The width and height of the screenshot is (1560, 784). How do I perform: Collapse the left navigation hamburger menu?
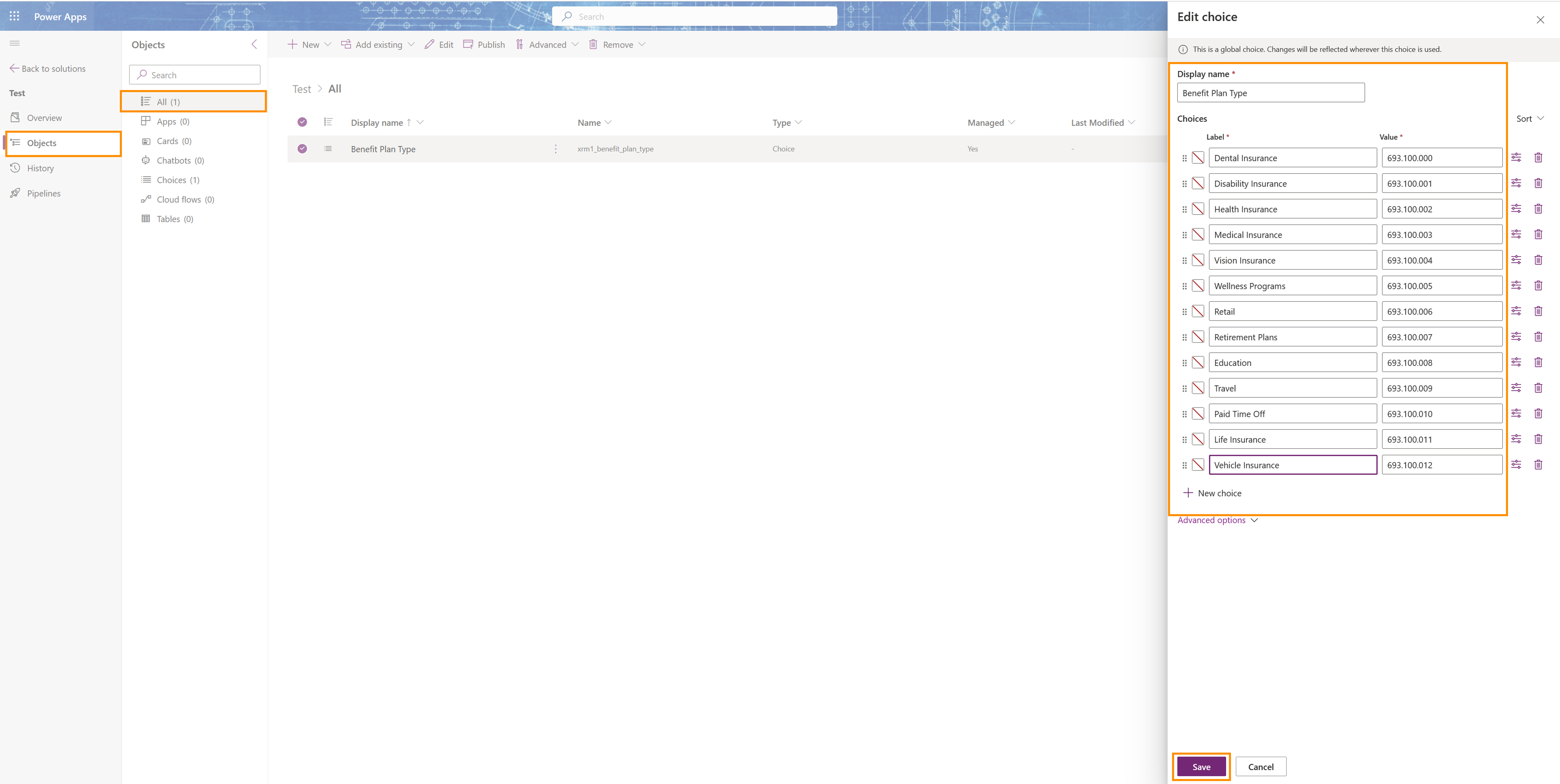pos(15,43)
